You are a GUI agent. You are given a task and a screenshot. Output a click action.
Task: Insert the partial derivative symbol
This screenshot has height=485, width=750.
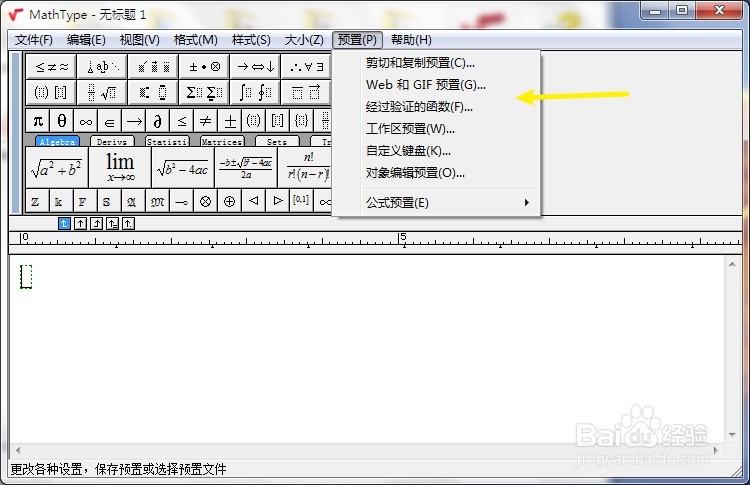pos(158,121)
